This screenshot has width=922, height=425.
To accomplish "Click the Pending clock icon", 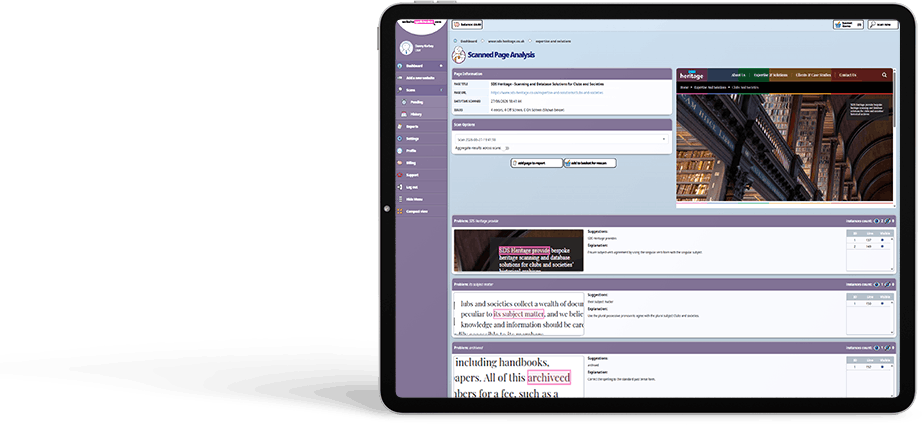I will coord(404,102).
